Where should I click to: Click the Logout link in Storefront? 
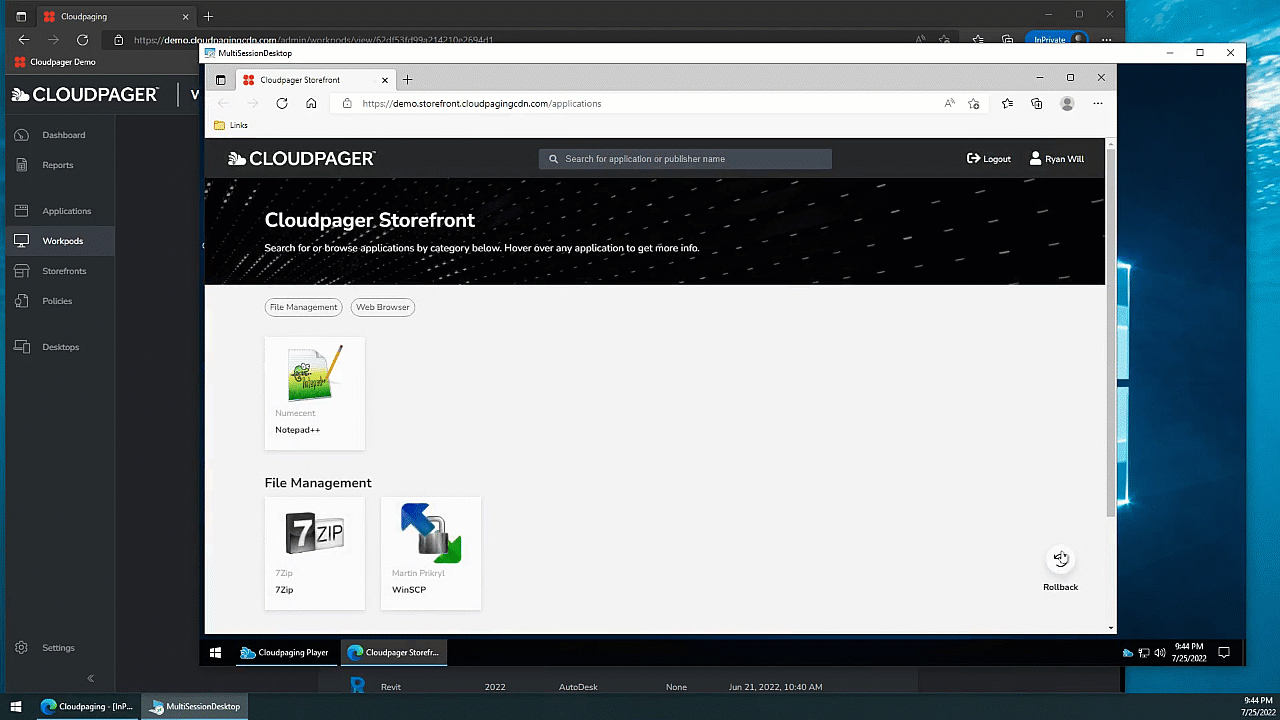(989, 159)
